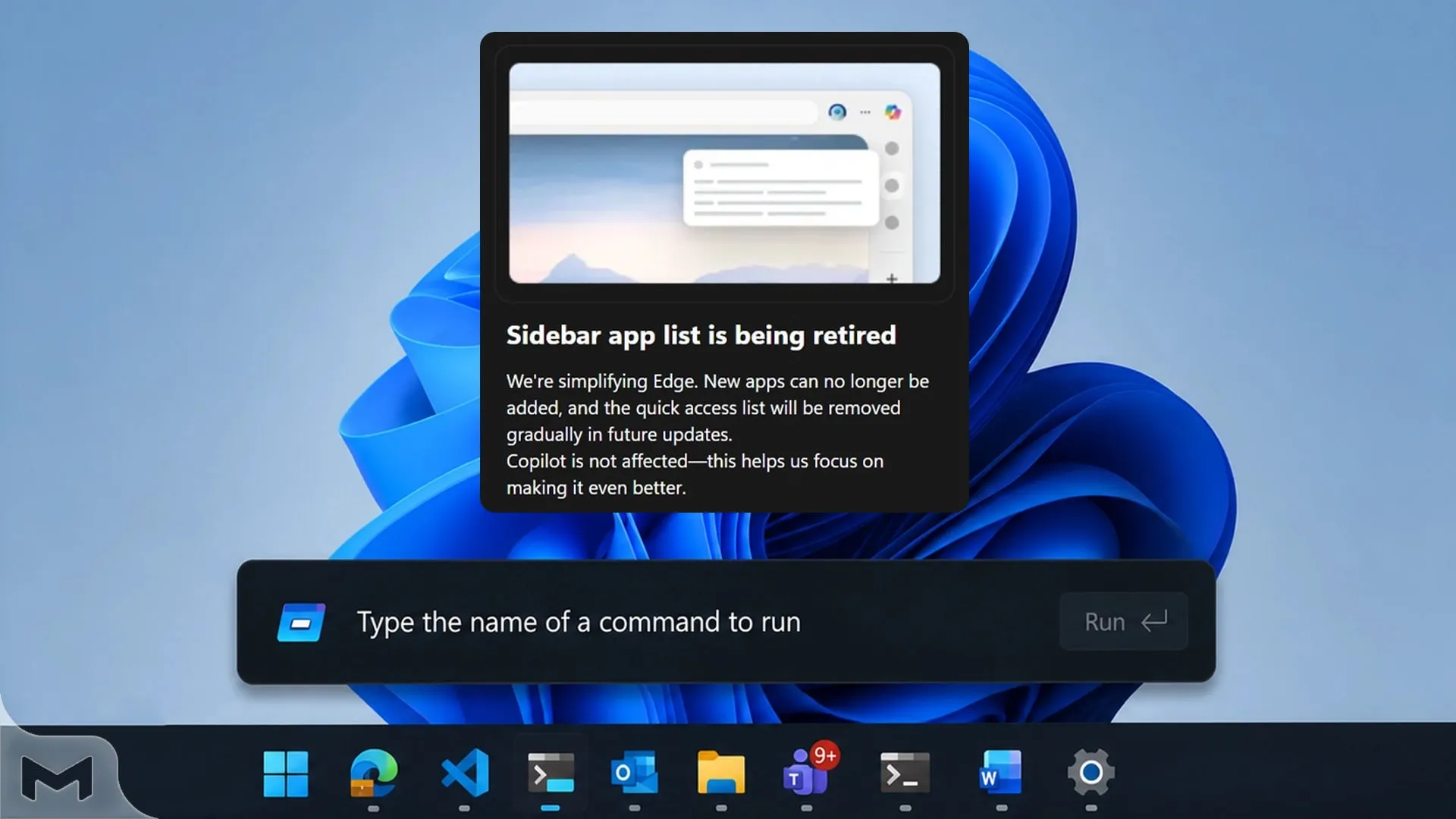Image resolution: width=1456 pixels, height=819 pixels.
Task: Open Visual Studio Code from the taskbar
Action: tap(465, 773)
